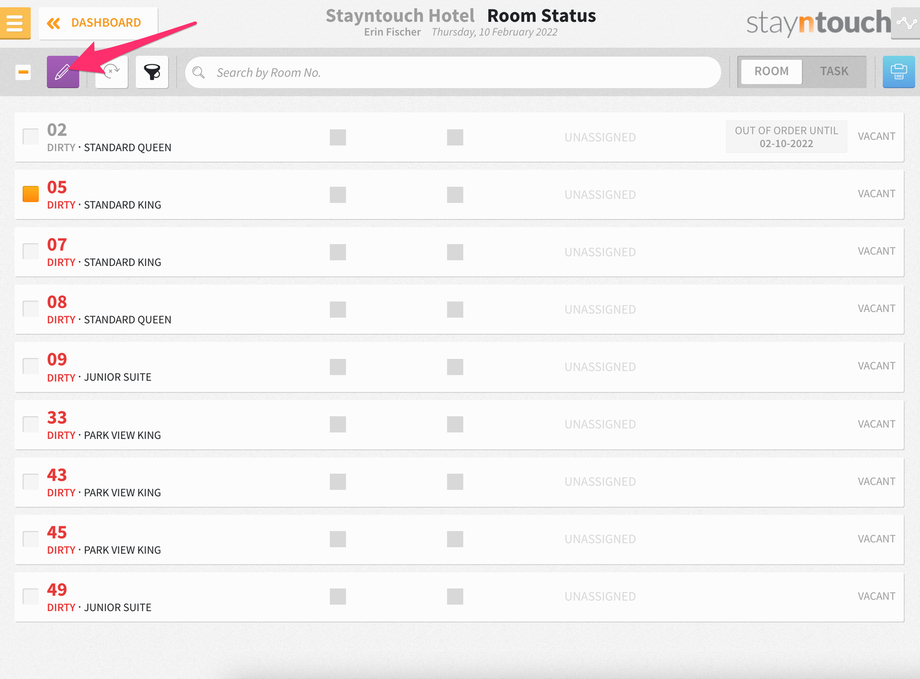Check the box for room 45
Image resolution: width=920 pixels, height=679 pixels.
31,539
